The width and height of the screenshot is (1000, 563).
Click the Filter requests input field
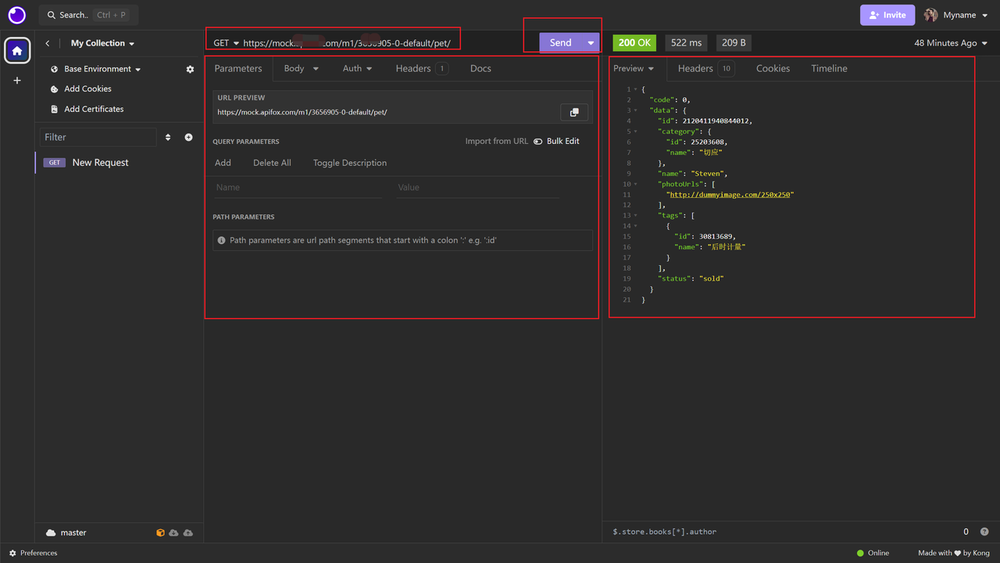pyautogui.click(x=98, y=137)
